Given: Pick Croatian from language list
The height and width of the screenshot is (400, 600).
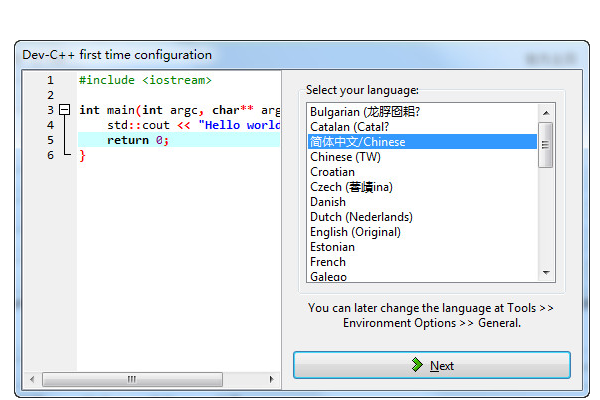Looking at the screenshot, I should 332,172.
